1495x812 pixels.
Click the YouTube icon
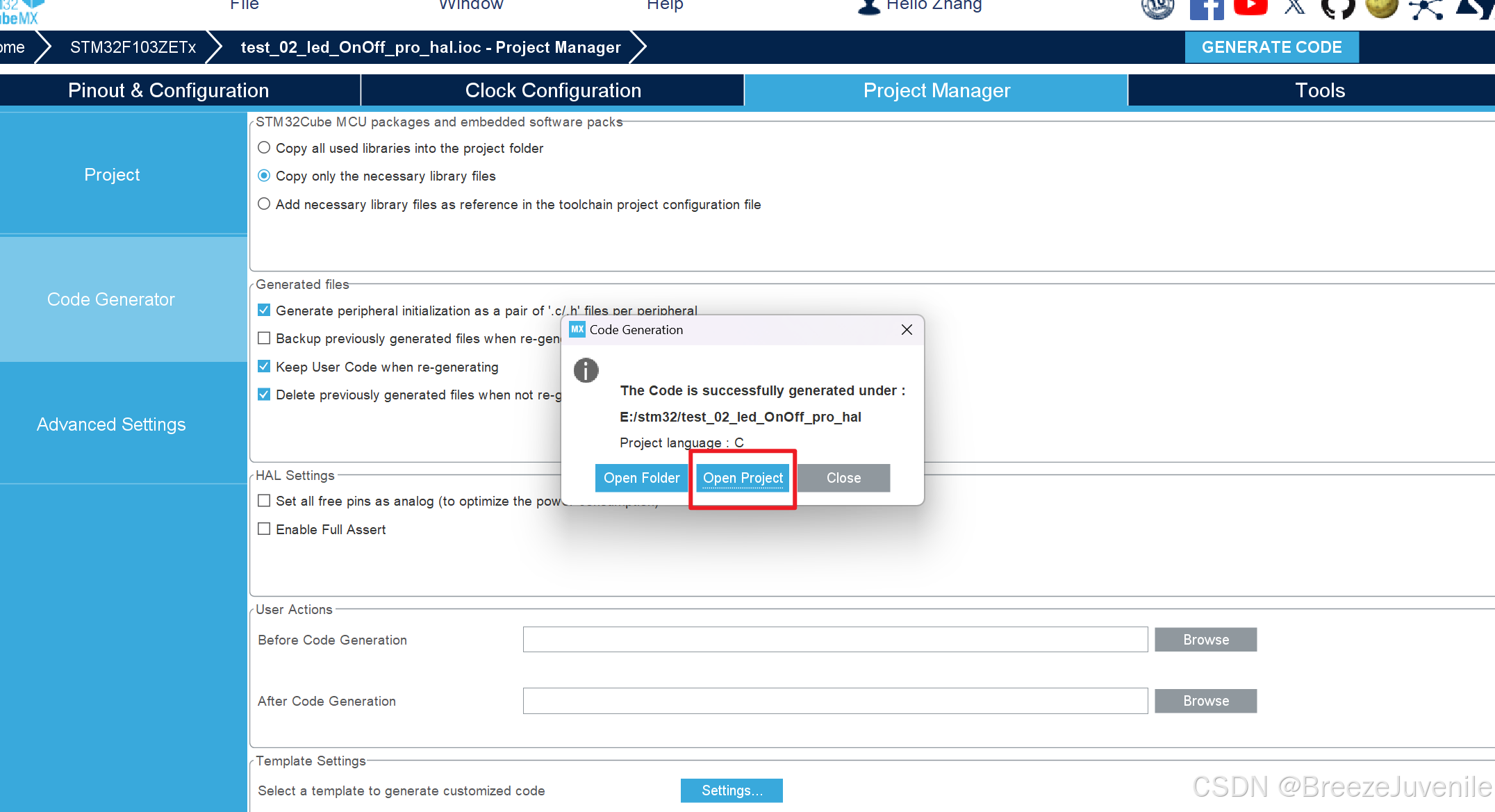[x=1250, y=7]
